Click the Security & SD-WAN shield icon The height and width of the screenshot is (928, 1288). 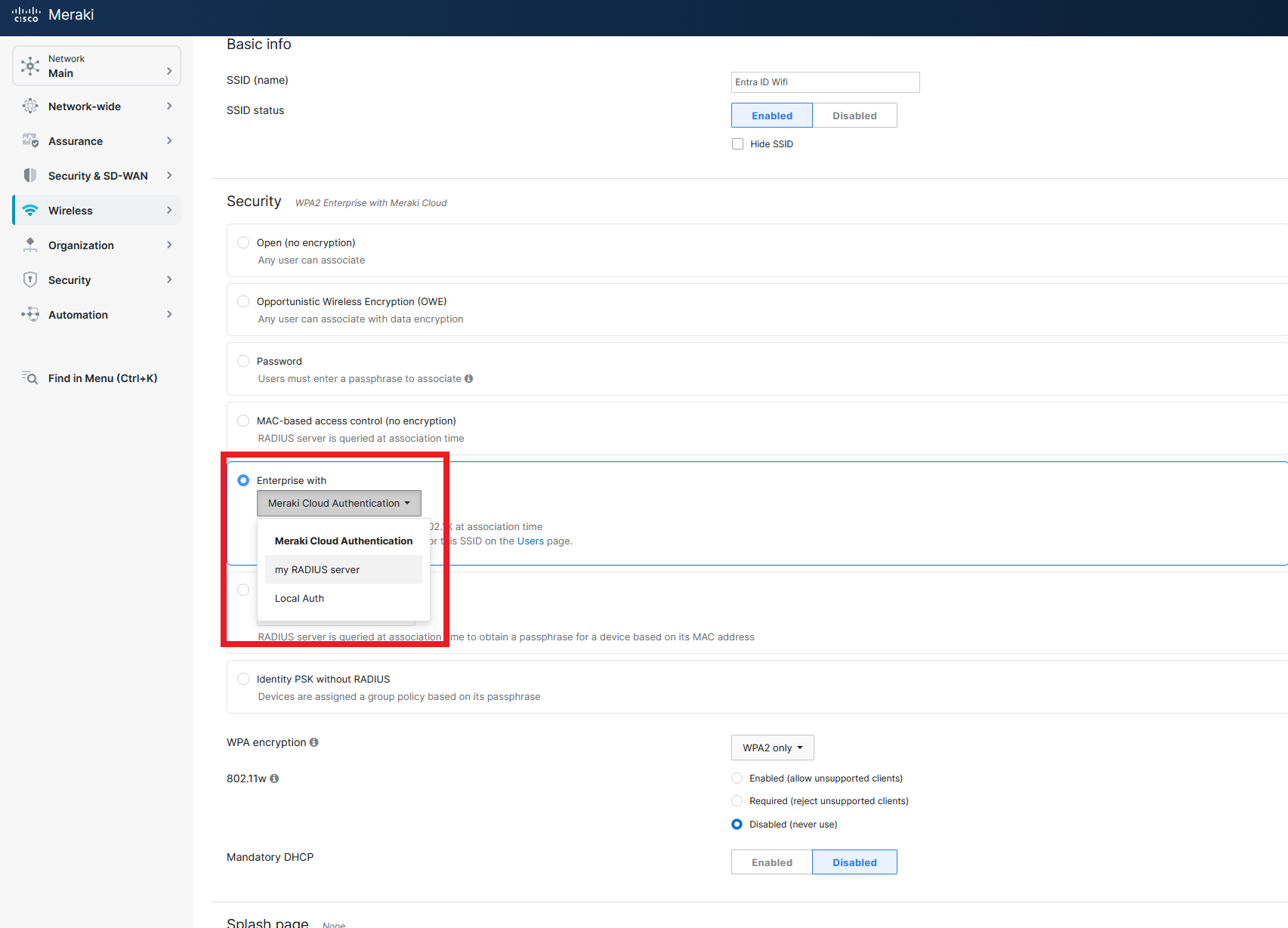pos(30,176)
